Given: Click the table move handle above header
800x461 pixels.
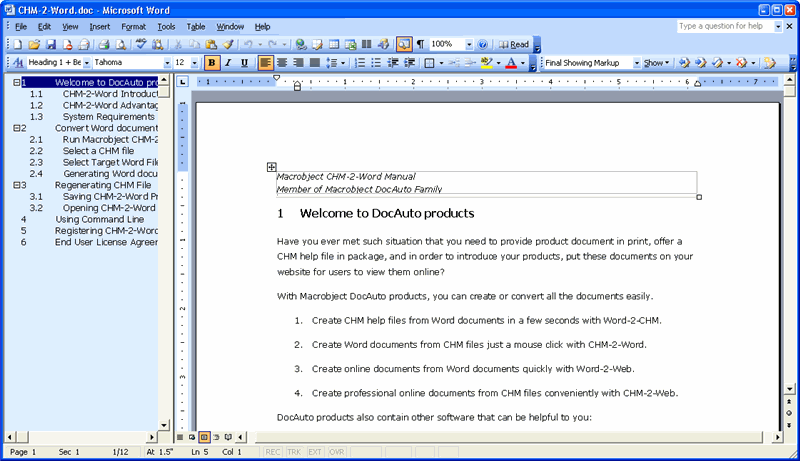Looking at the screenshot, I should pyautogui.click(x=271, y=167).
